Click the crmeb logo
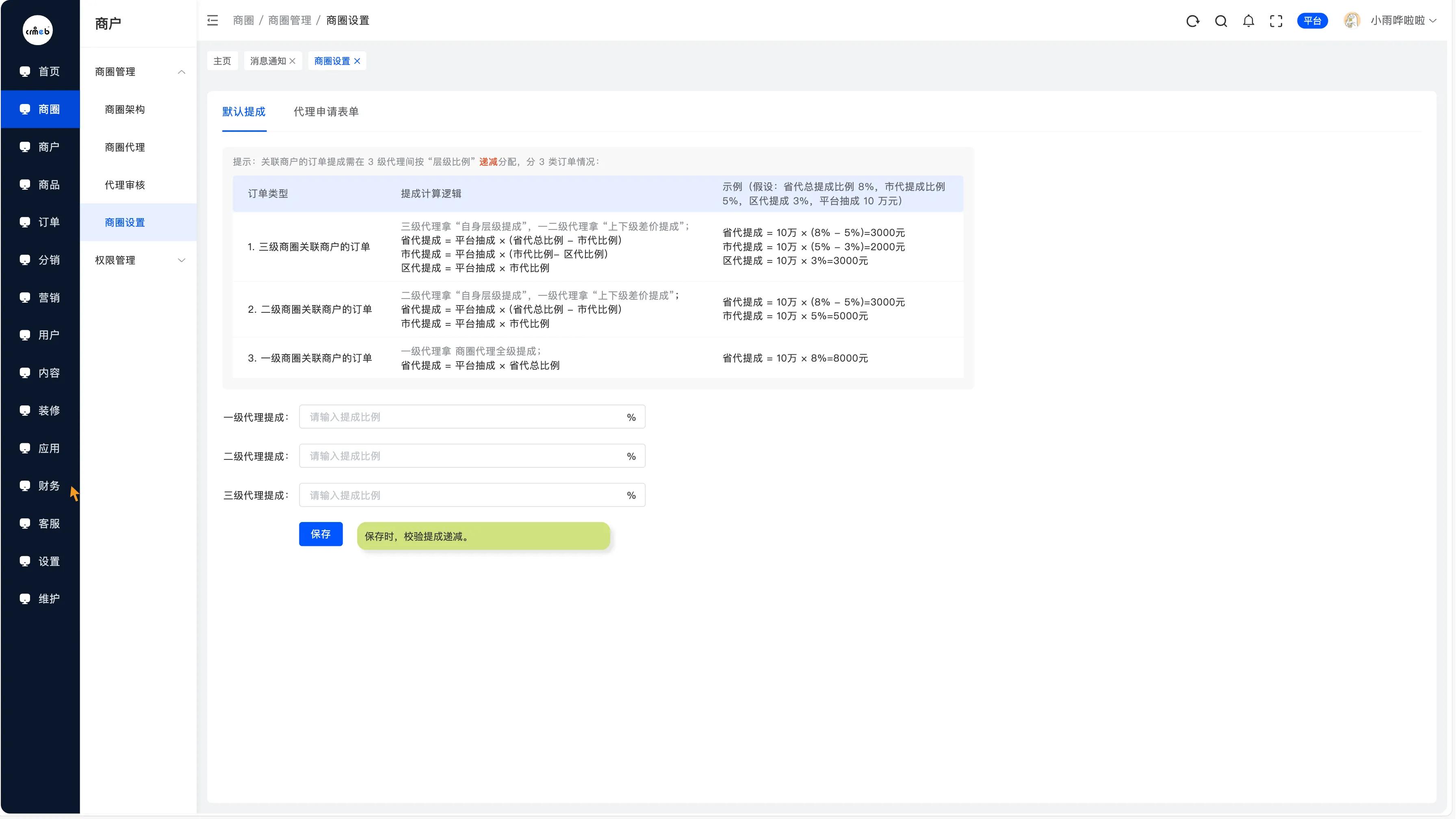1456x819 pixels. 37,30
